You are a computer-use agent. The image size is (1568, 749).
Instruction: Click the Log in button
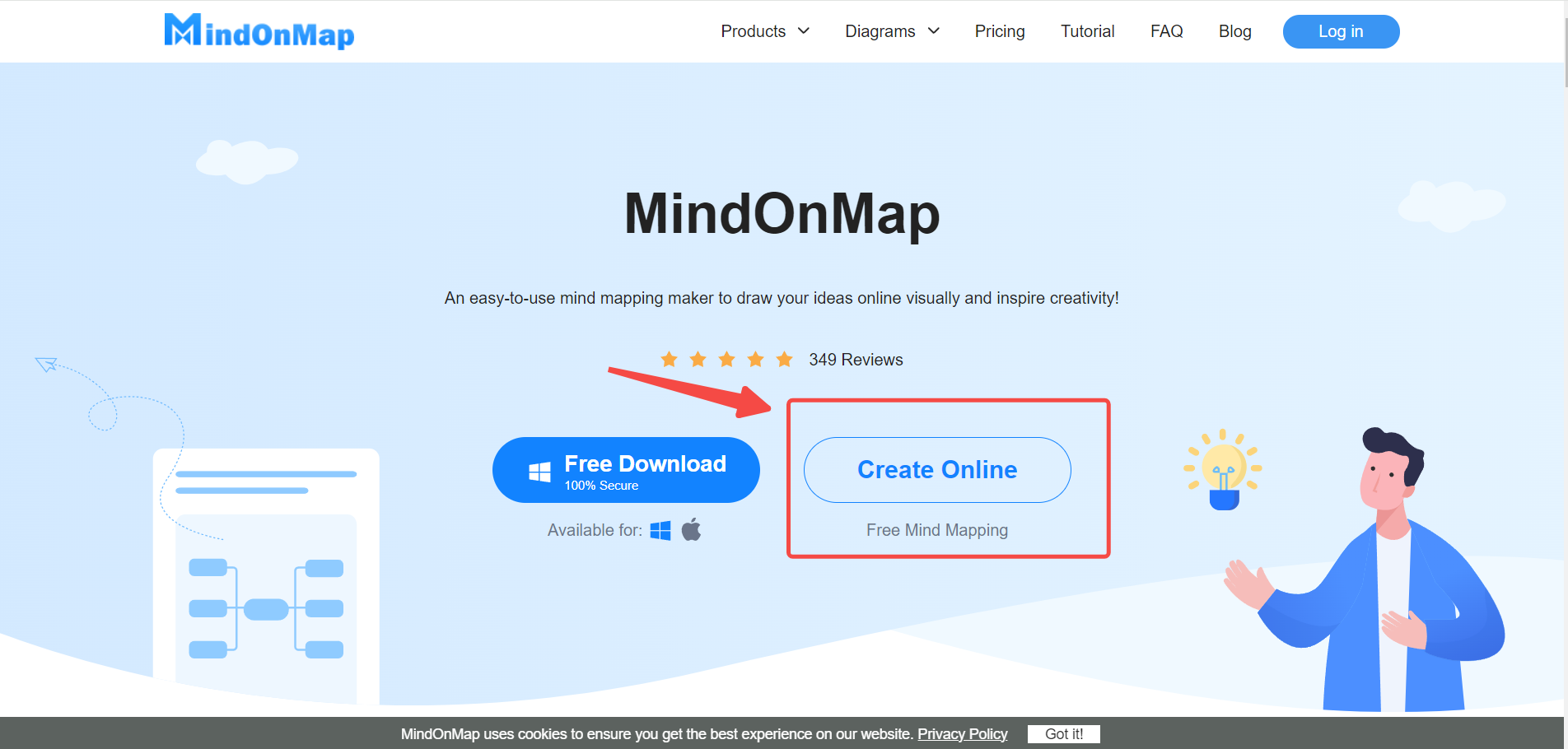[x=1341, y=31]
